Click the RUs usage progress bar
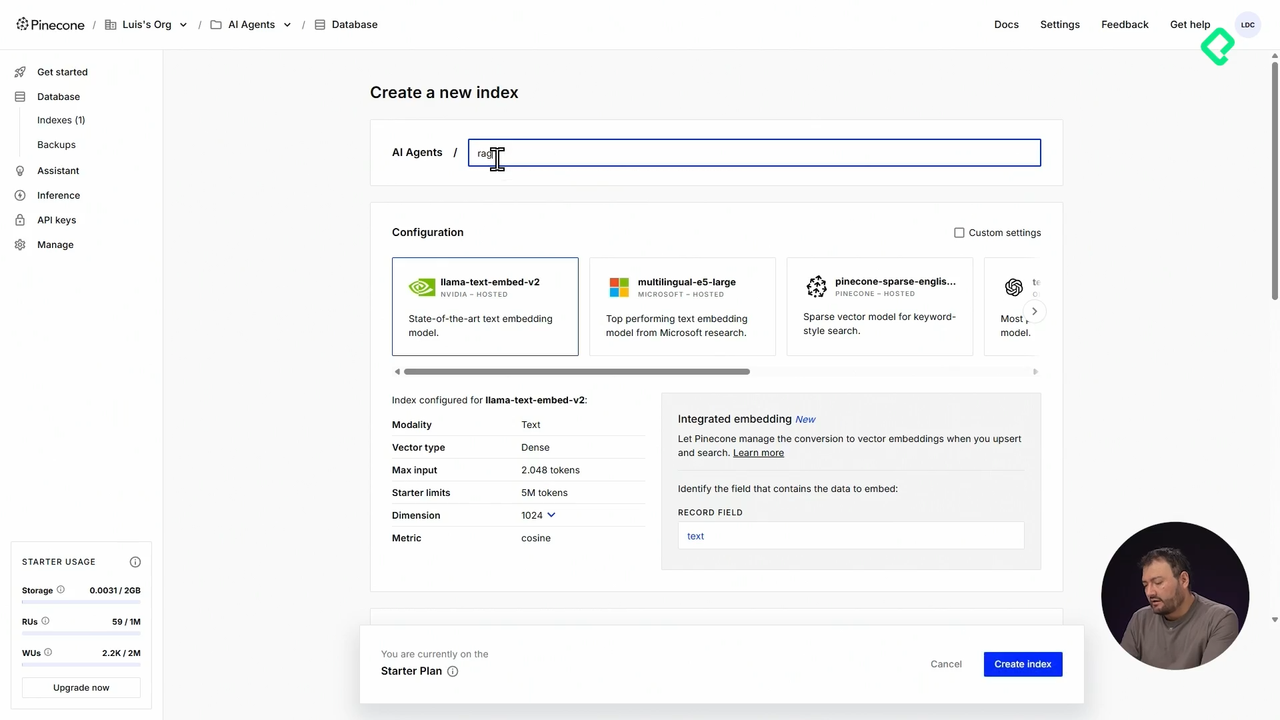This screenshot has height=720, width=1280. (x=81, y=634)
